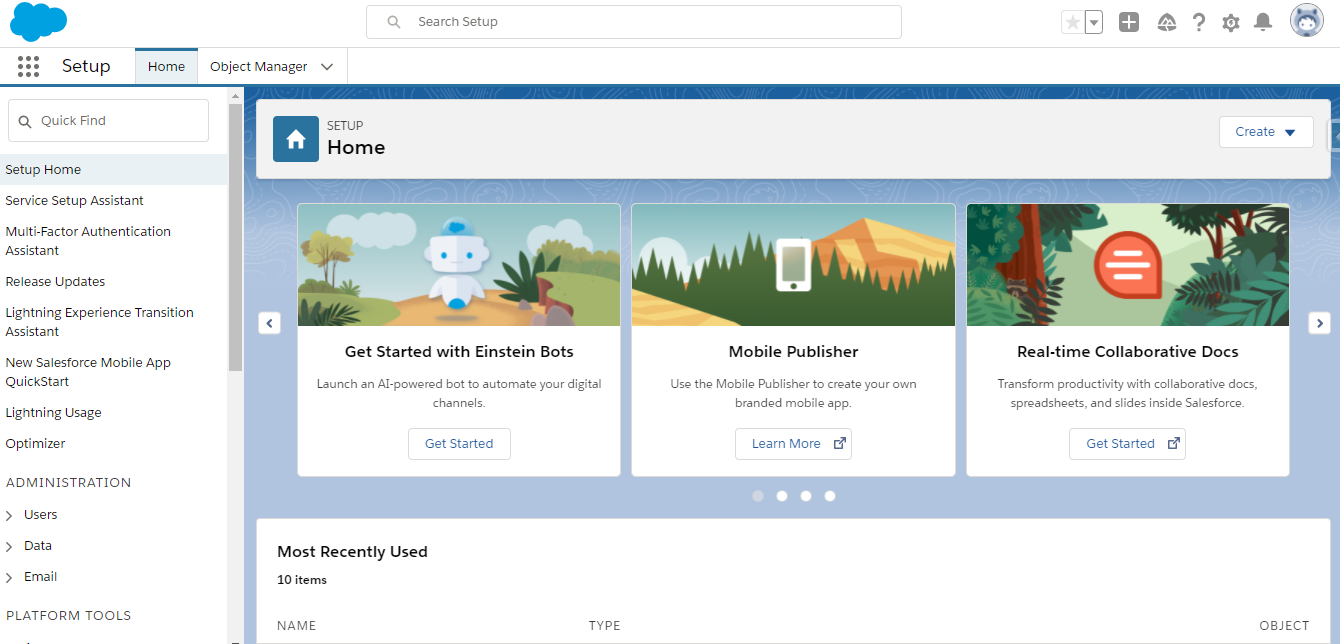The image size is (1340, 644).
Task: Open the Global Actions plus icon
Action: (x=1129, y=22)
